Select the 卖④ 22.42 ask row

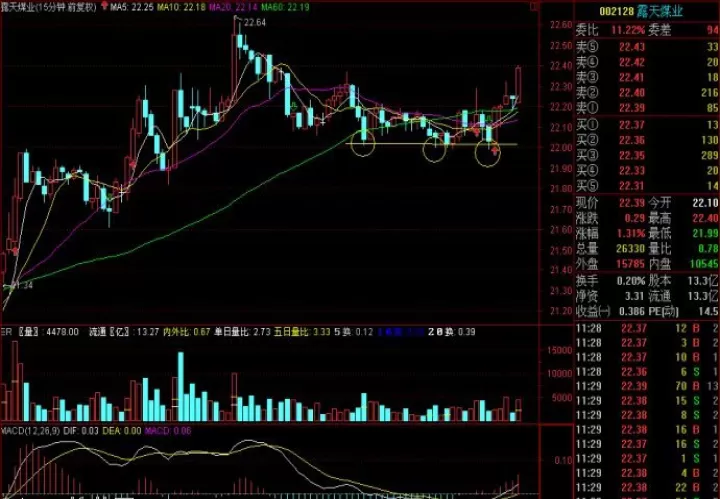coord(647,62)
